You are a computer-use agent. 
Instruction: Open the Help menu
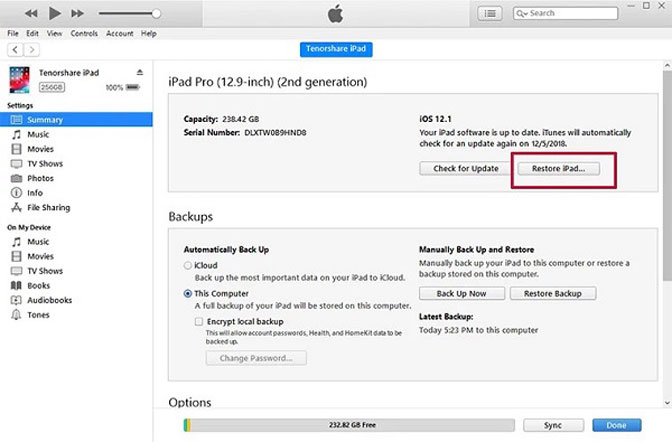pos(149,33)
